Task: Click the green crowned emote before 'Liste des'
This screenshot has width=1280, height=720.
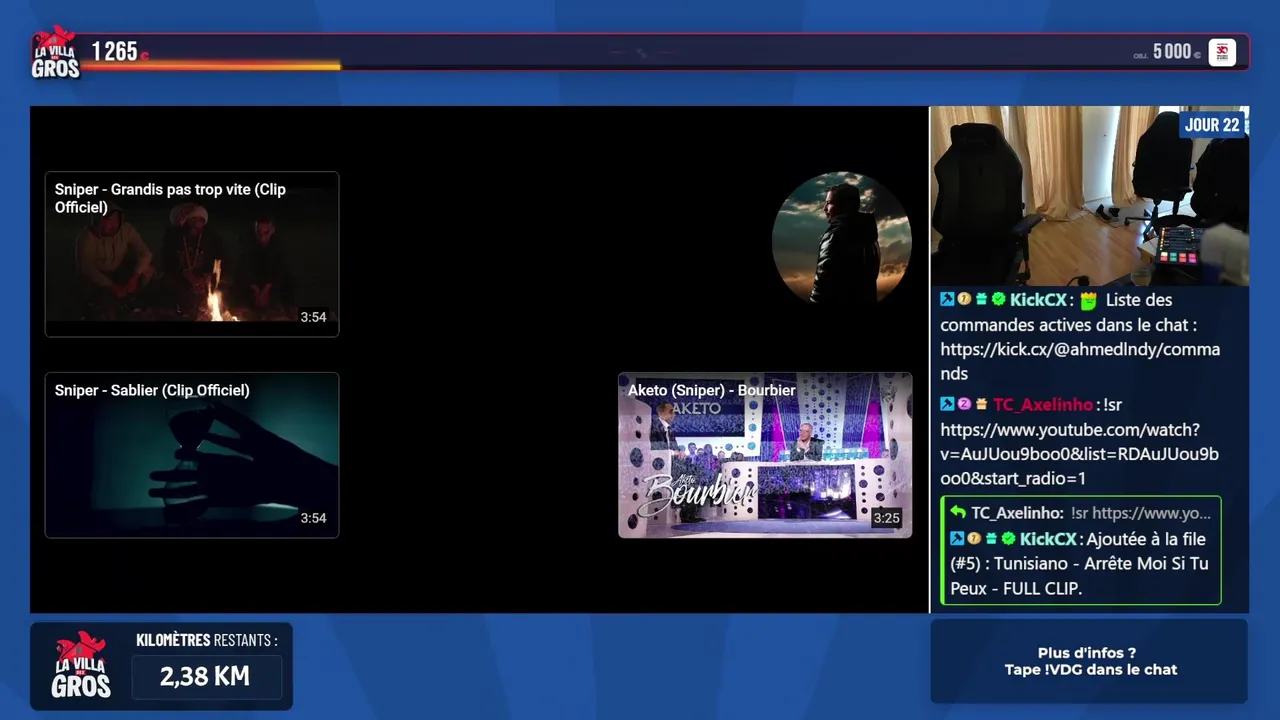Action: pyautogui.click(x=1089, y=300)
